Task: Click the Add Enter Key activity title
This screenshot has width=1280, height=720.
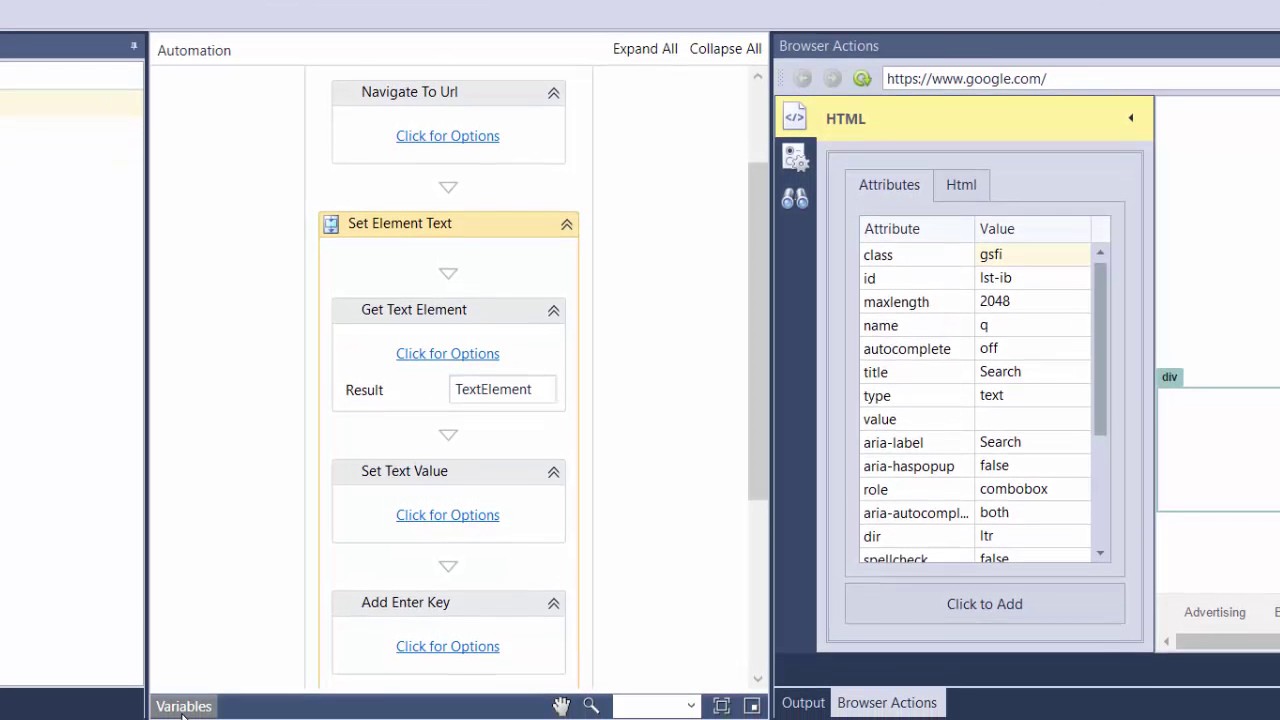Action: click(405, 603)
